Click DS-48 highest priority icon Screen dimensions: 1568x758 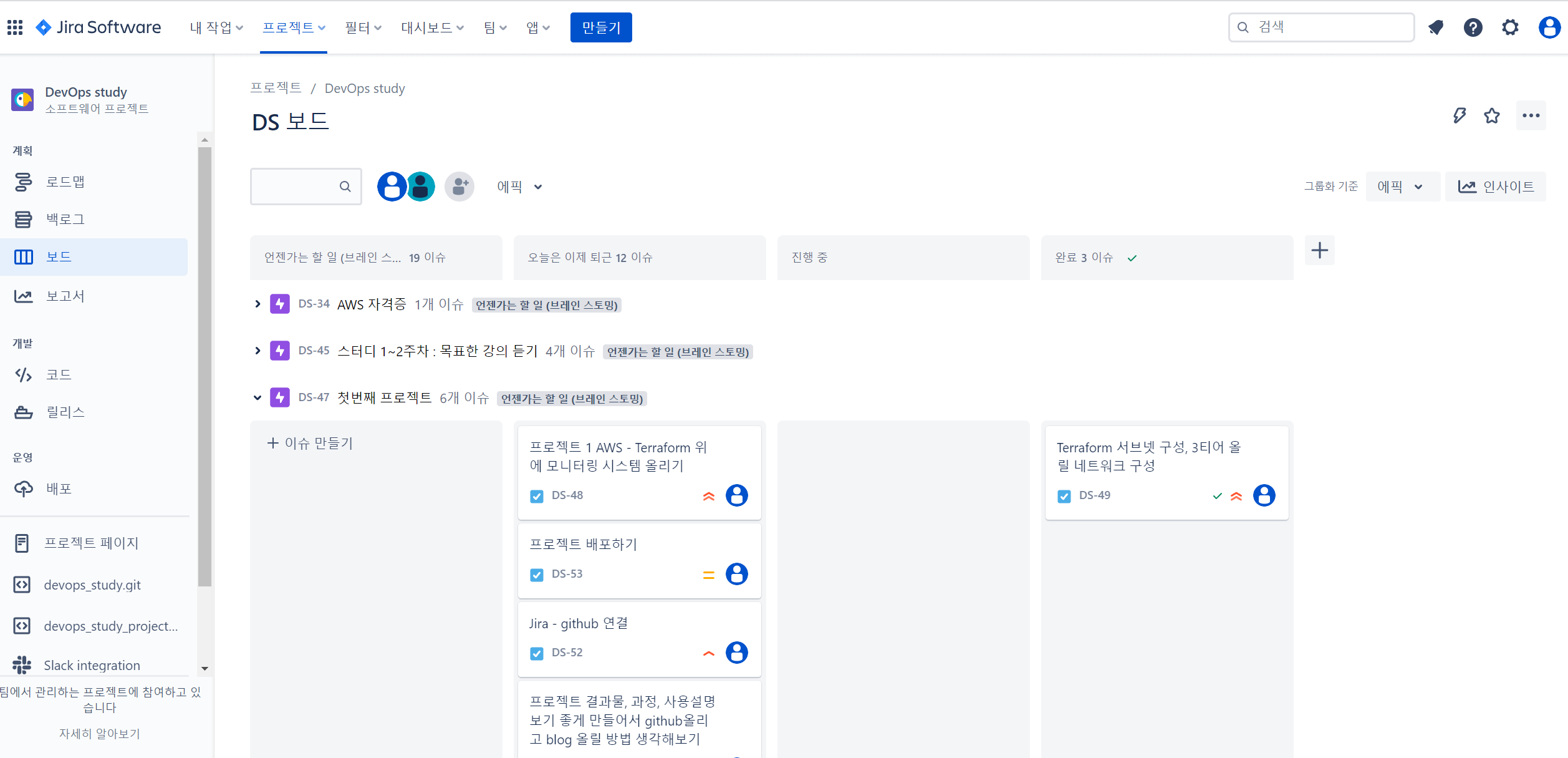click(709, 496)
